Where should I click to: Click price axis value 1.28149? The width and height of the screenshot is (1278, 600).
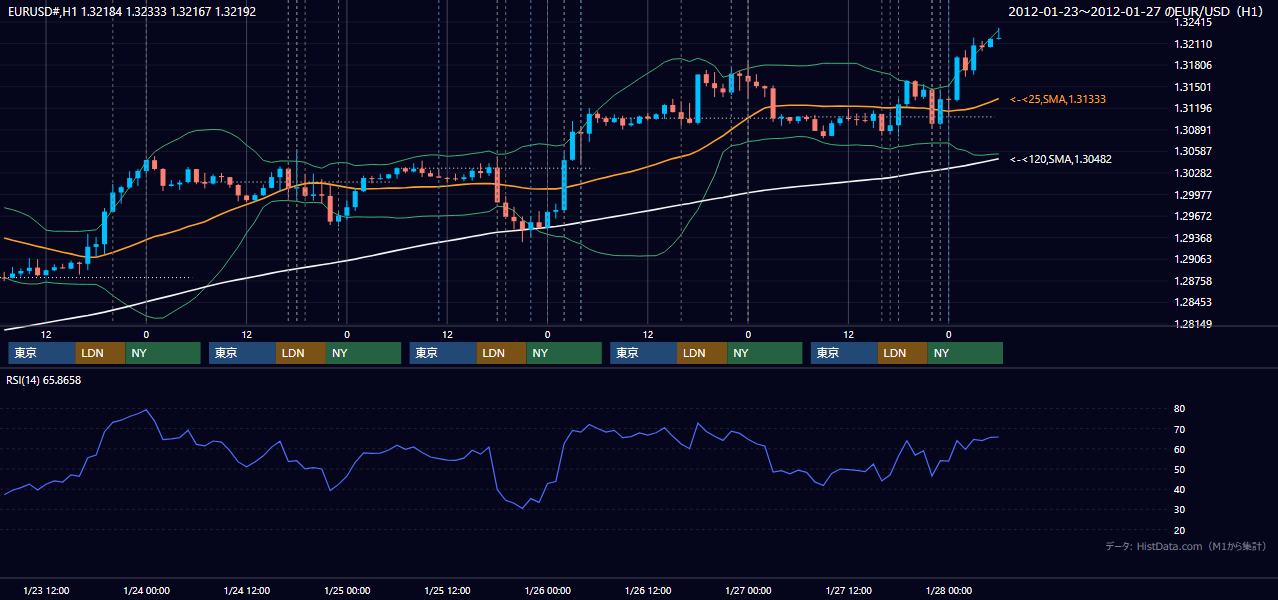point(1193,324)
